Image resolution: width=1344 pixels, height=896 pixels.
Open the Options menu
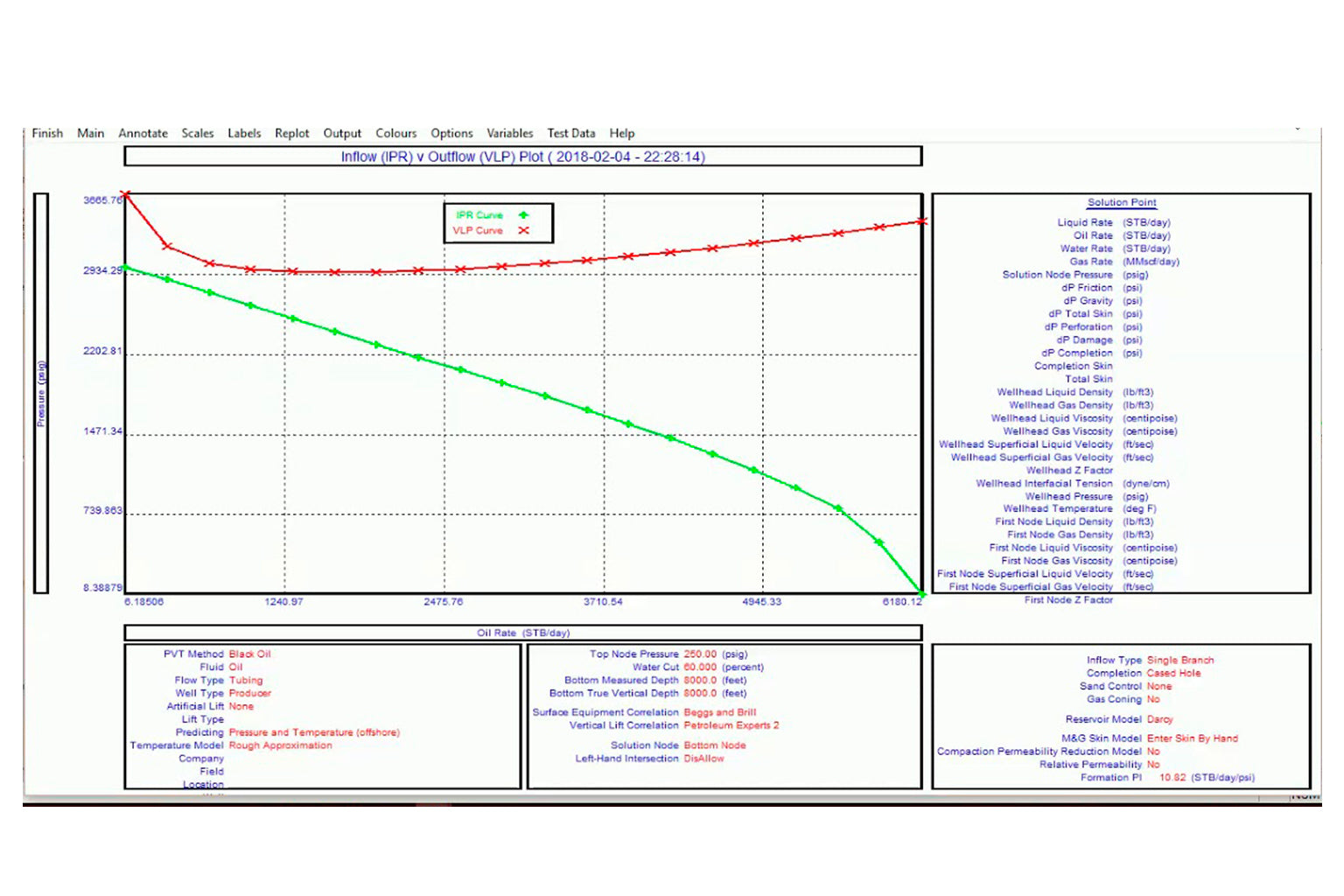[x=451, y=133]
